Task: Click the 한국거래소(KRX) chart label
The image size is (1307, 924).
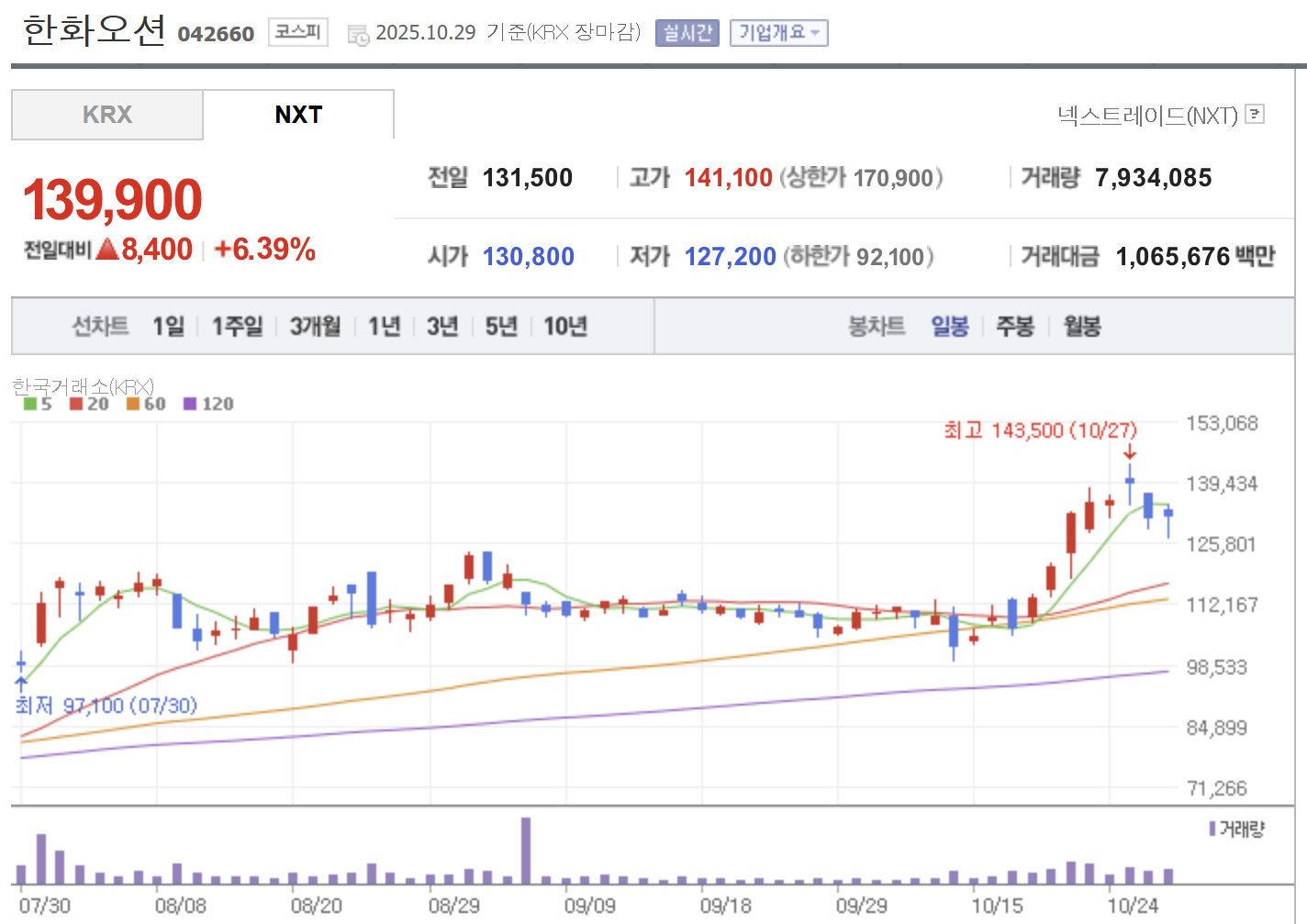Action: (x=83, y=386)
